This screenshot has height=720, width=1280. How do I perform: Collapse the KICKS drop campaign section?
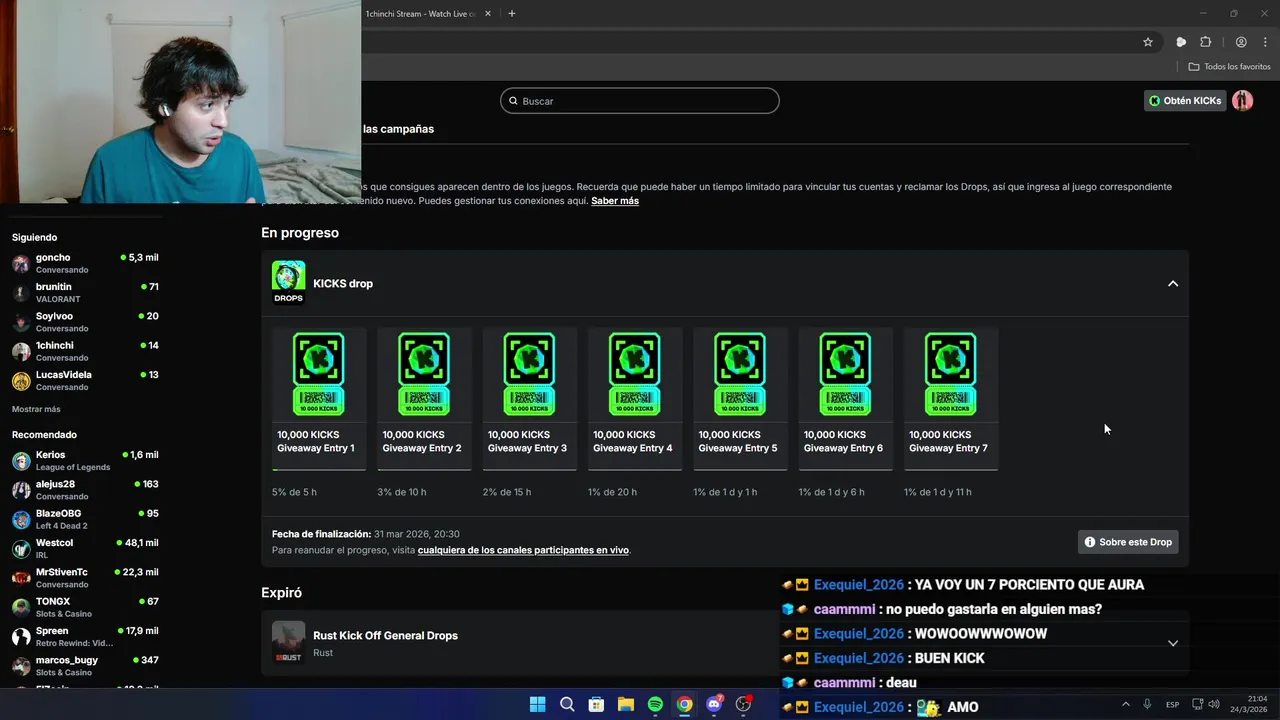pyautogui.click(x=1173, y=284)
